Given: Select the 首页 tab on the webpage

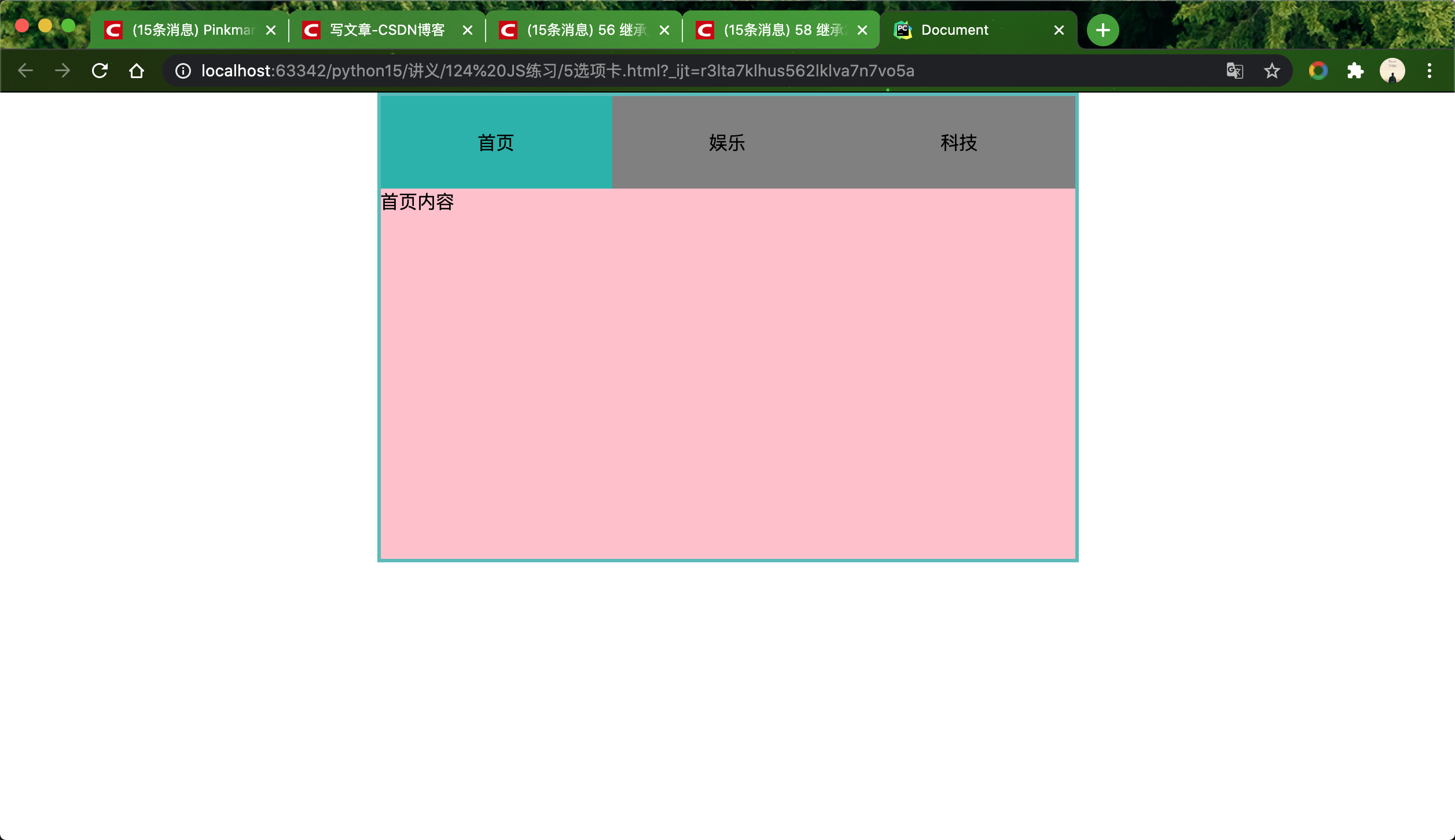Looking at the screenshot, I should (x=494, y=142).
